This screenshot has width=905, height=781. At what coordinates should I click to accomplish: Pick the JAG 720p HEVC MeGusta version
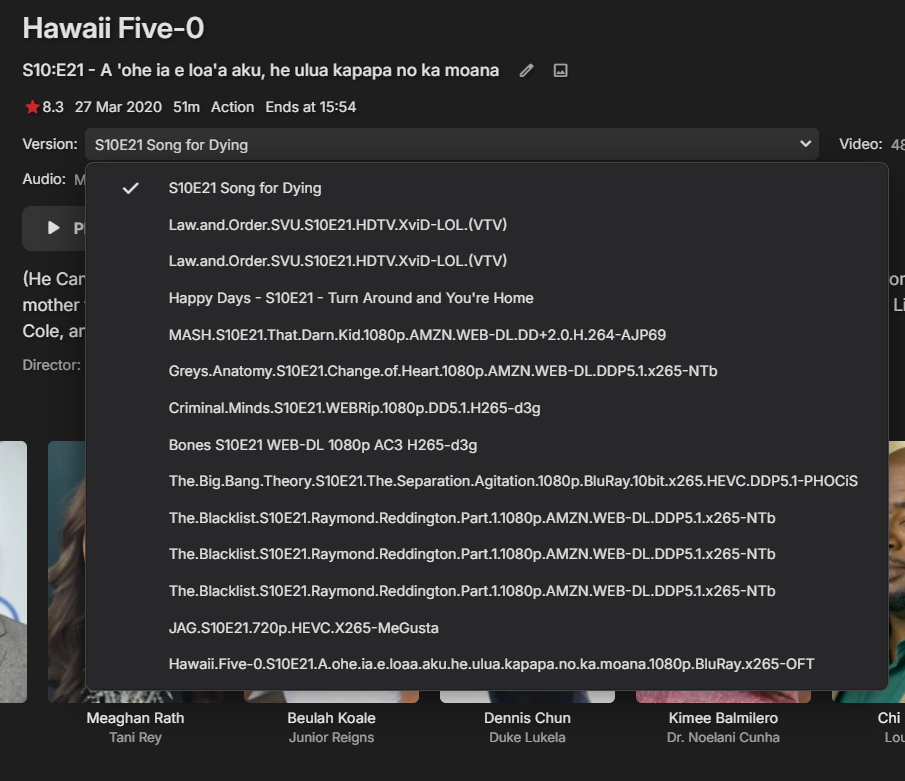point(303,628)
